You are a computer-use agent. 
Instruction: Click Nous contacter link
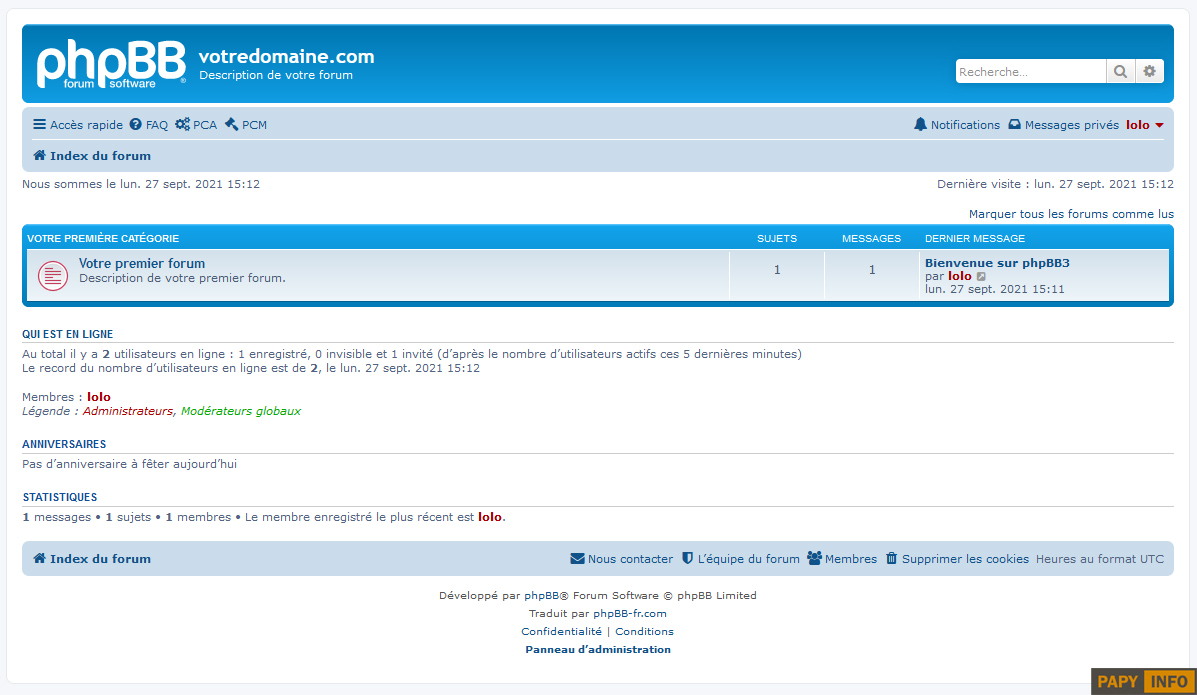tap(630, 559)
